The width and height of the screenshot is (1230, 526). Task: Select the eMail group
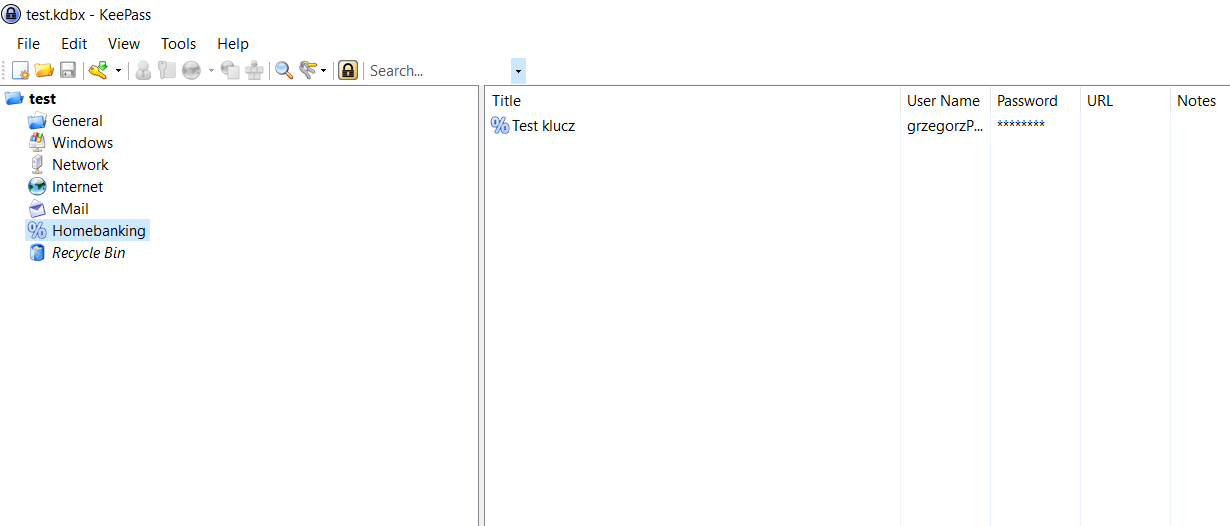coord(70,209)
